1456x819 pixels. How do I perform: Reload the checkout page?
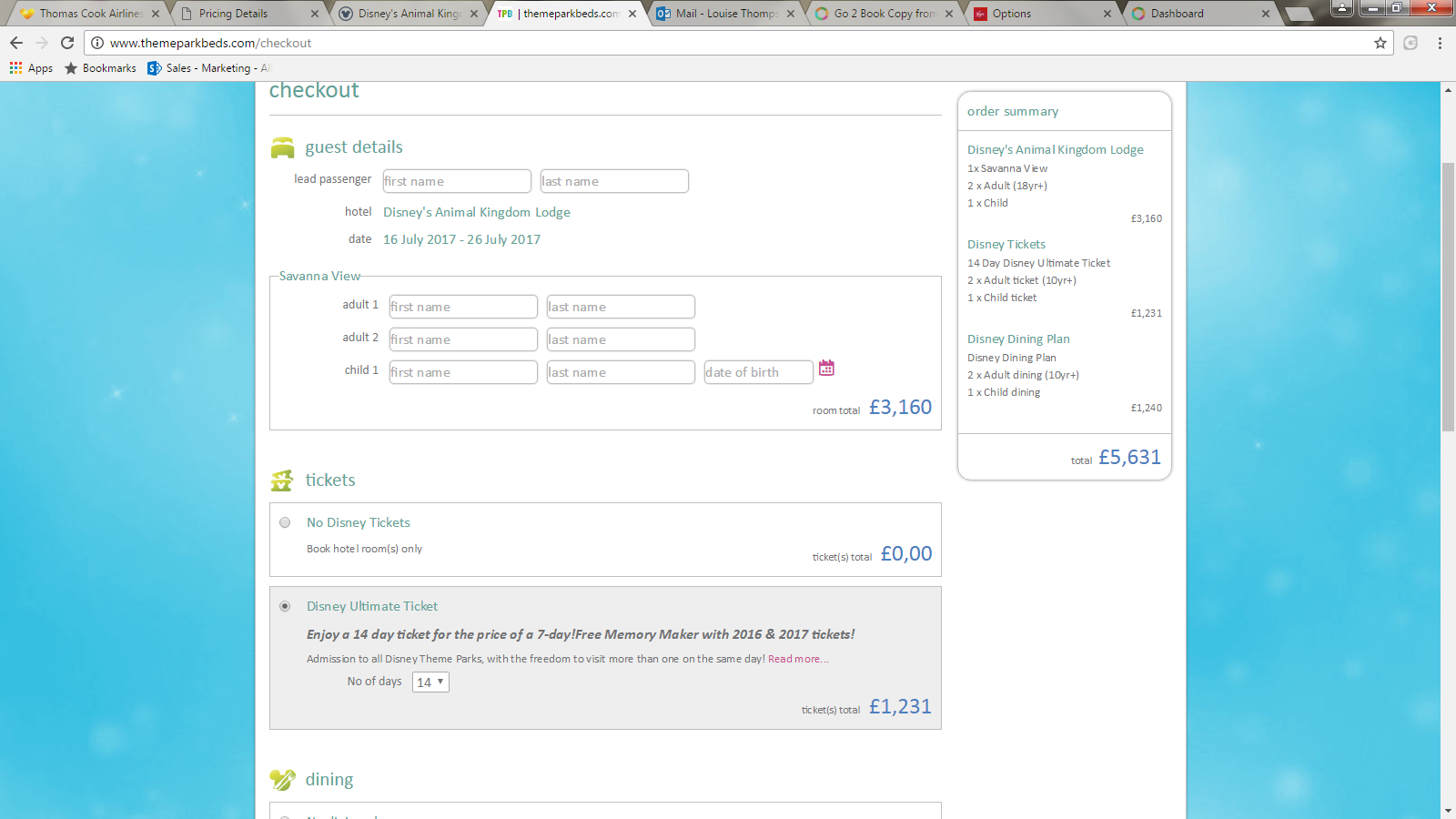pos(67,43)
